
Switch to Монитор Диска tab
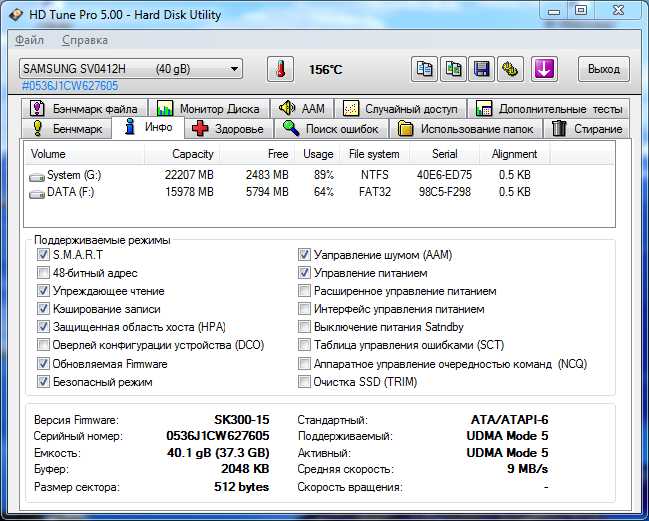208,108
